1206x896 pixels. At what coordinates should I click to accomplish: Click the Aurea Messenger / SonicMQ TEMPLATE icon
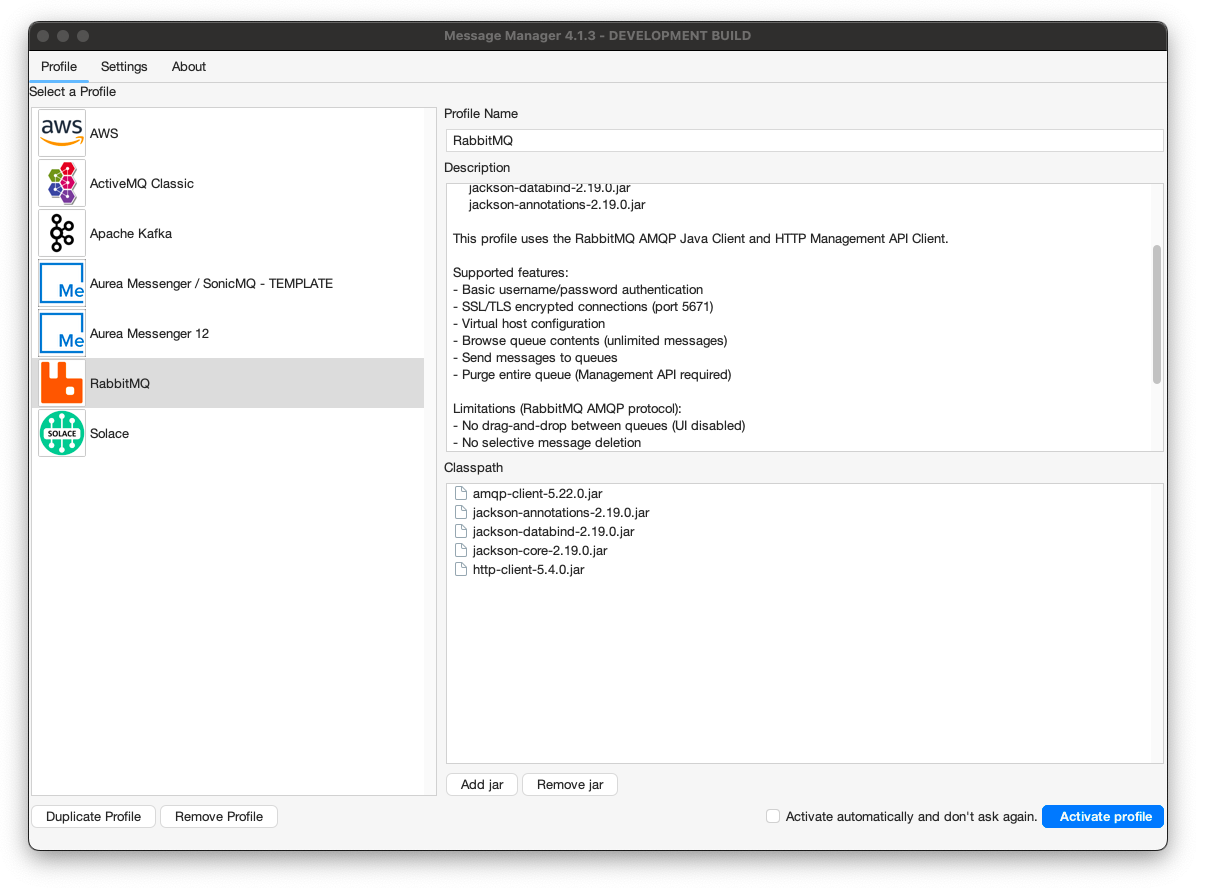[x=61, y=283]
